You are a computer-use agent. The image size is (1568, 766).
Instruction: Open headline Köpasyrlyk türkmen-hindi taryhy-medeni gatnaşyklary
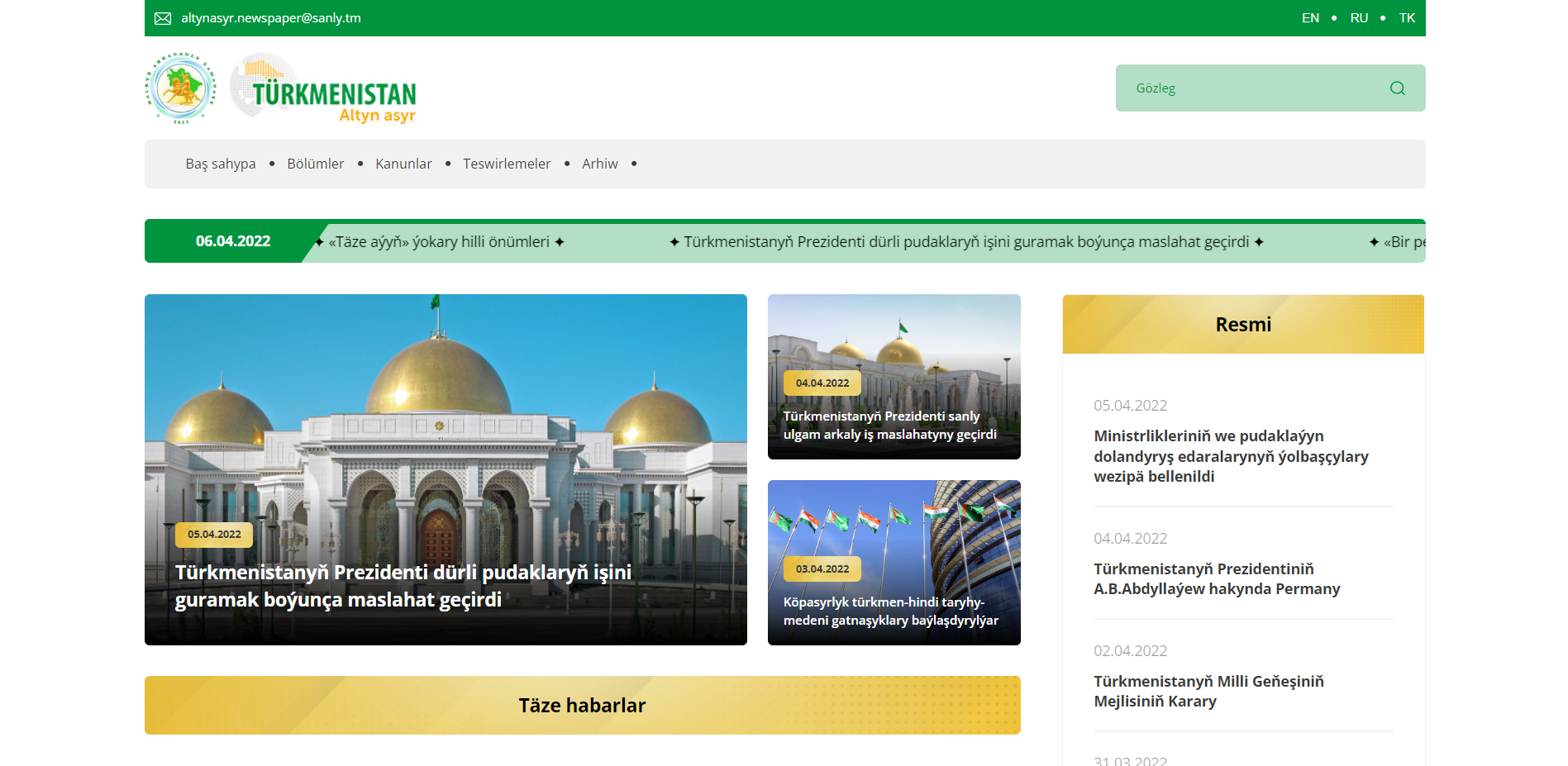[891, 611]
